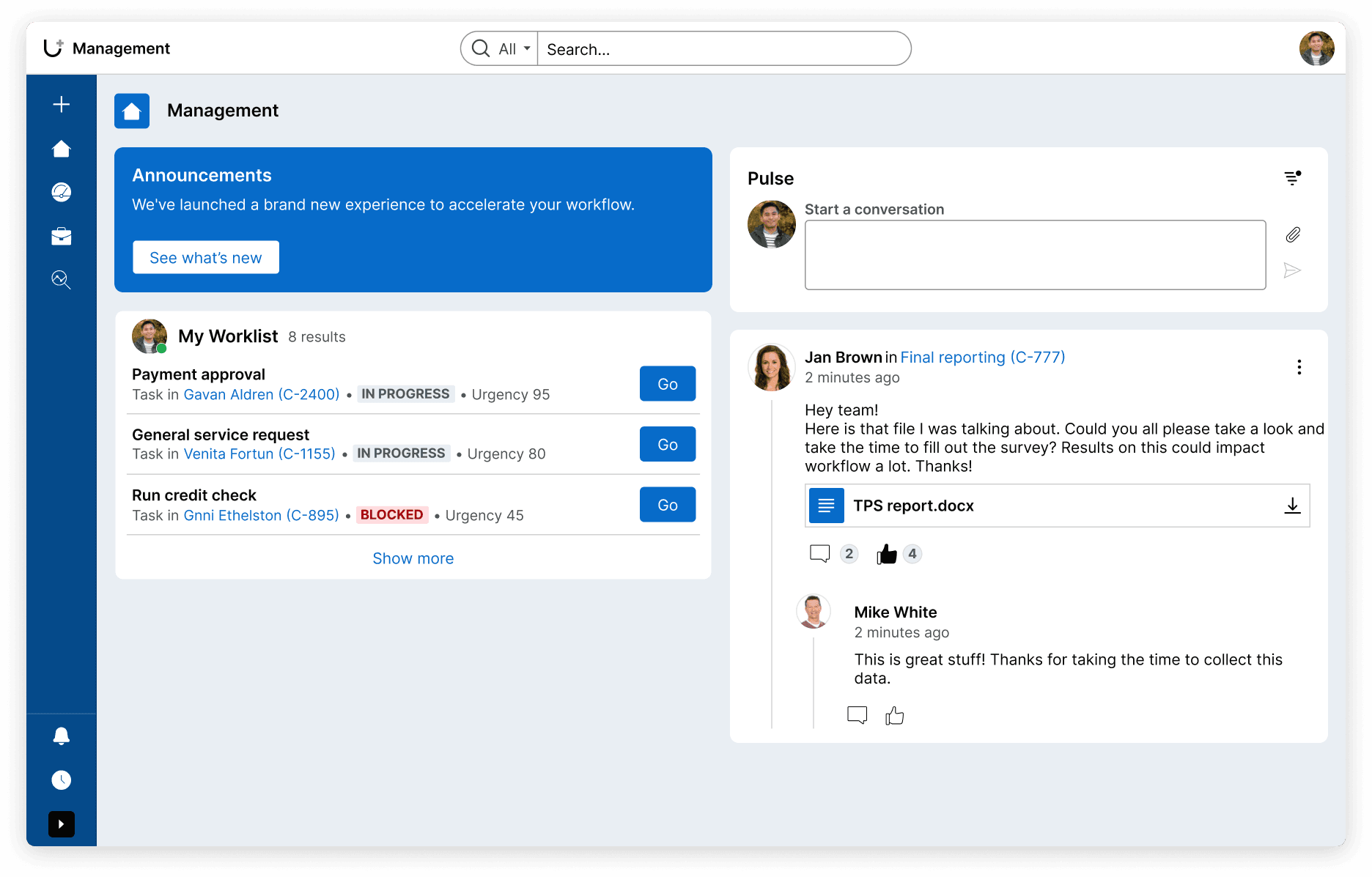This screenshot has width=1372, height=877.
Task: Click Go for Run credit check
Action: [x=668, y=505]
